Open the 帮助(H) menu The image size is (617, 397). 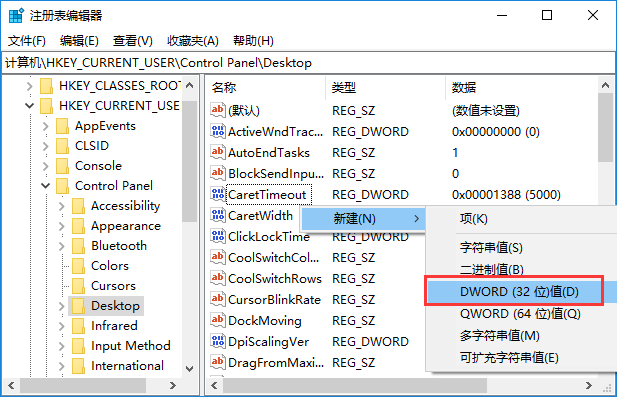pos(253,41)
